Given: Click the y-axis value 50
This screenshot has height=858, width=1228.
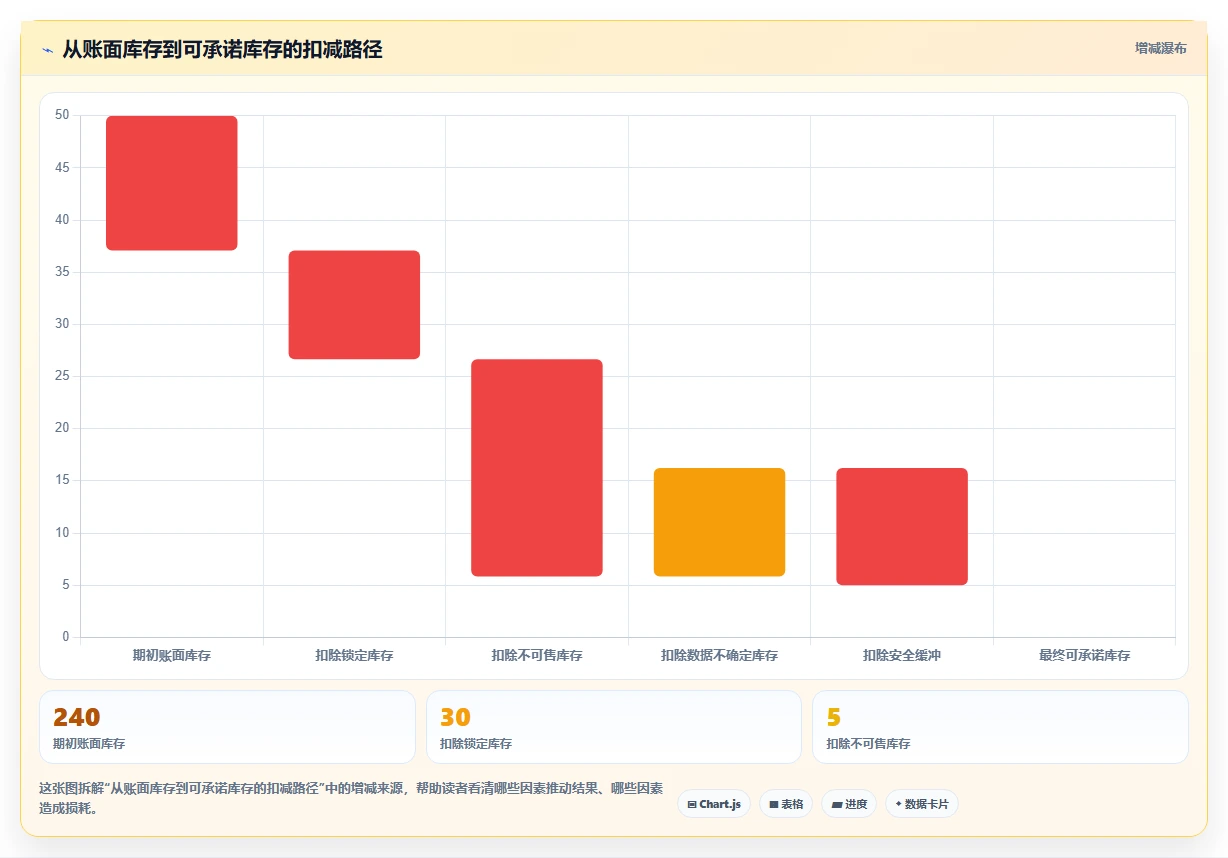Looking at the screenshot, I should click(62, 115).
